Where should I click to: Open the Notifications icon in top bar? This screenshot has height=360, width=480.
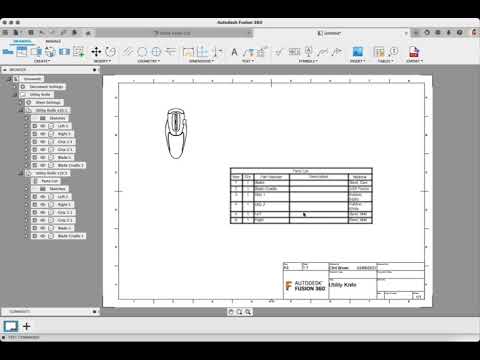coord(449,33)
